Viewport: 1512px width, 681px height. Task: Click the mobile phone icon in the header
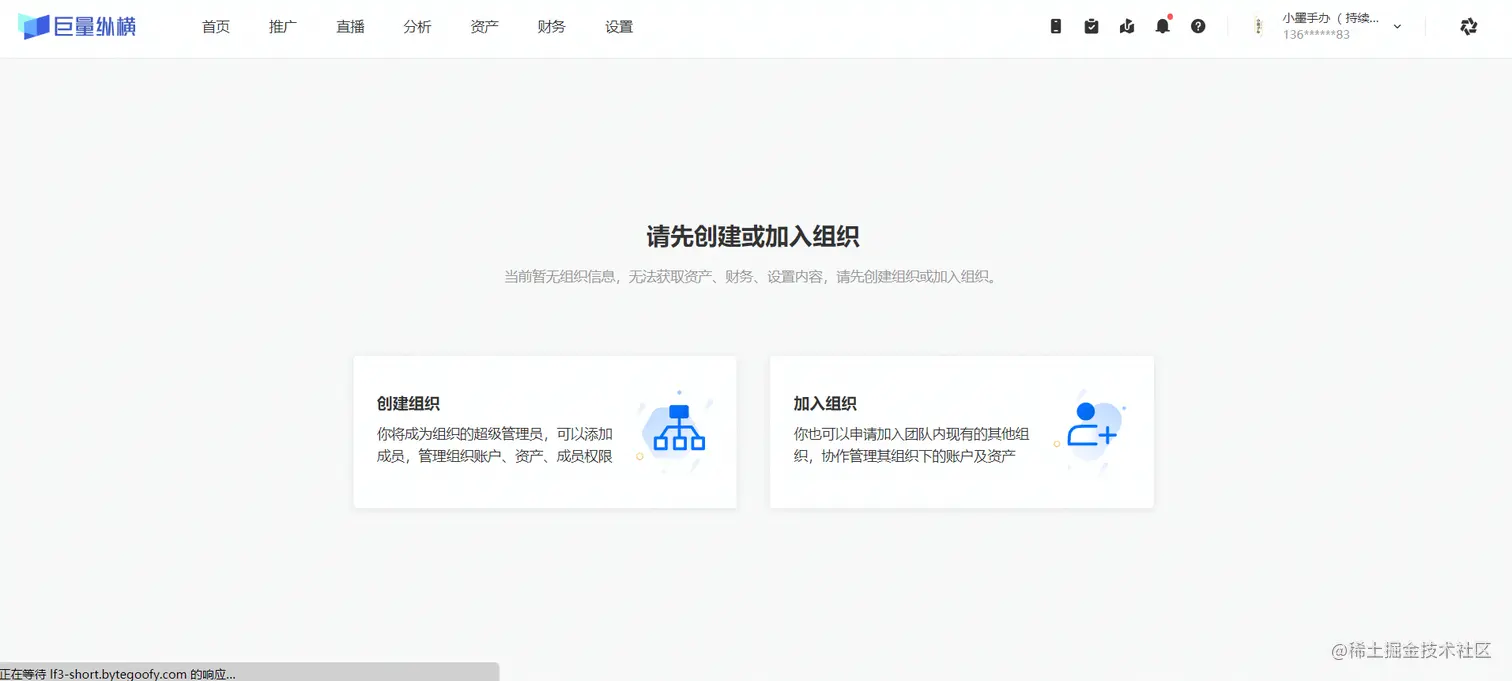pyautogui.click(x=1055, y=26)
